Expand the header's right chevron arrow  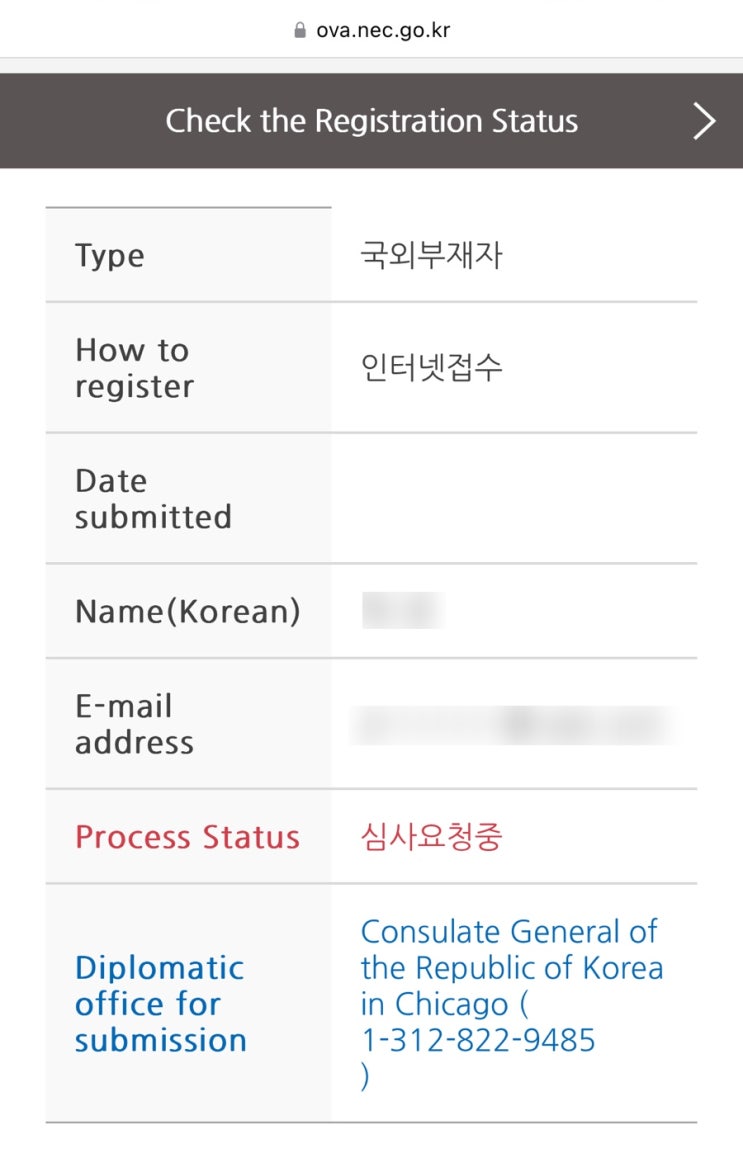(x=705, y=121)
